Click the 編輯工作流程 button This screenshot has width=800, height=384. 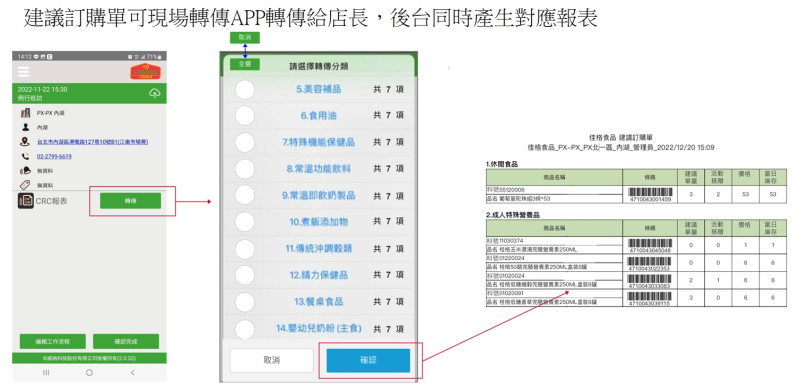tap(53, 341)
